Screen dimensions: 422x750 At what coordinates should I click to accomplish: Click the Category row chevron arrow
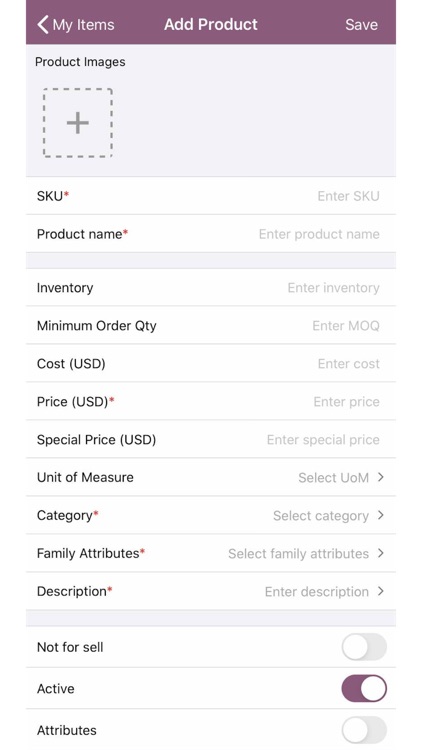[x=380, y=515]
